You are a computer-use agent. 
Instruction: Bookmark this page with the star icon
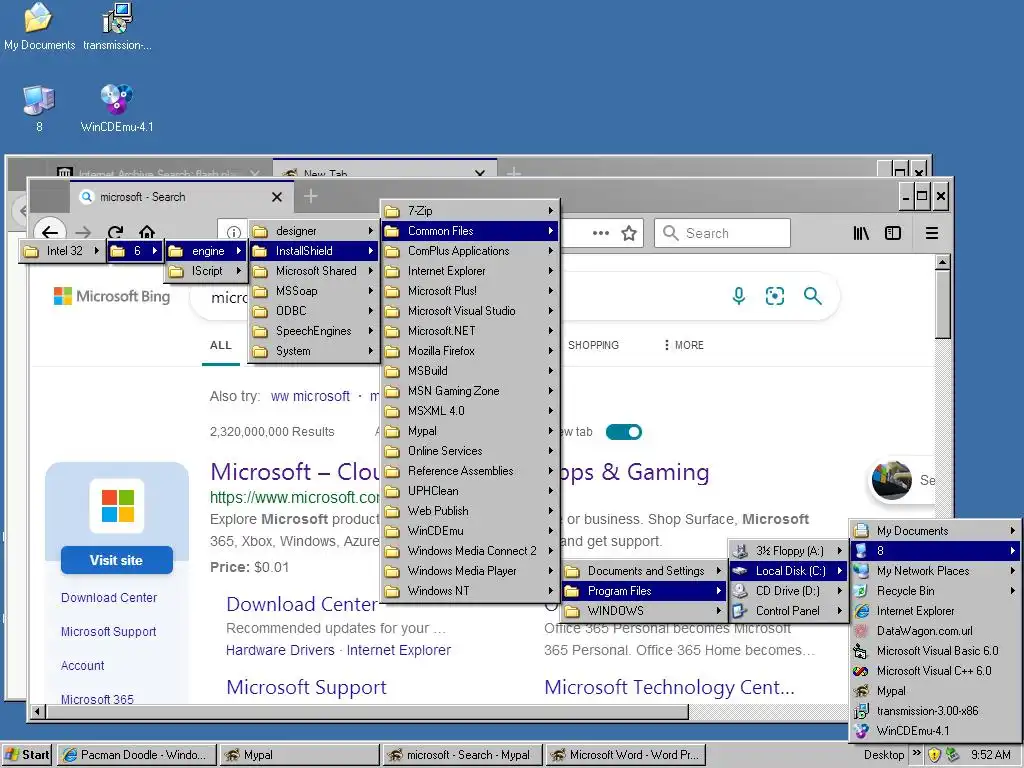point(629,233)
